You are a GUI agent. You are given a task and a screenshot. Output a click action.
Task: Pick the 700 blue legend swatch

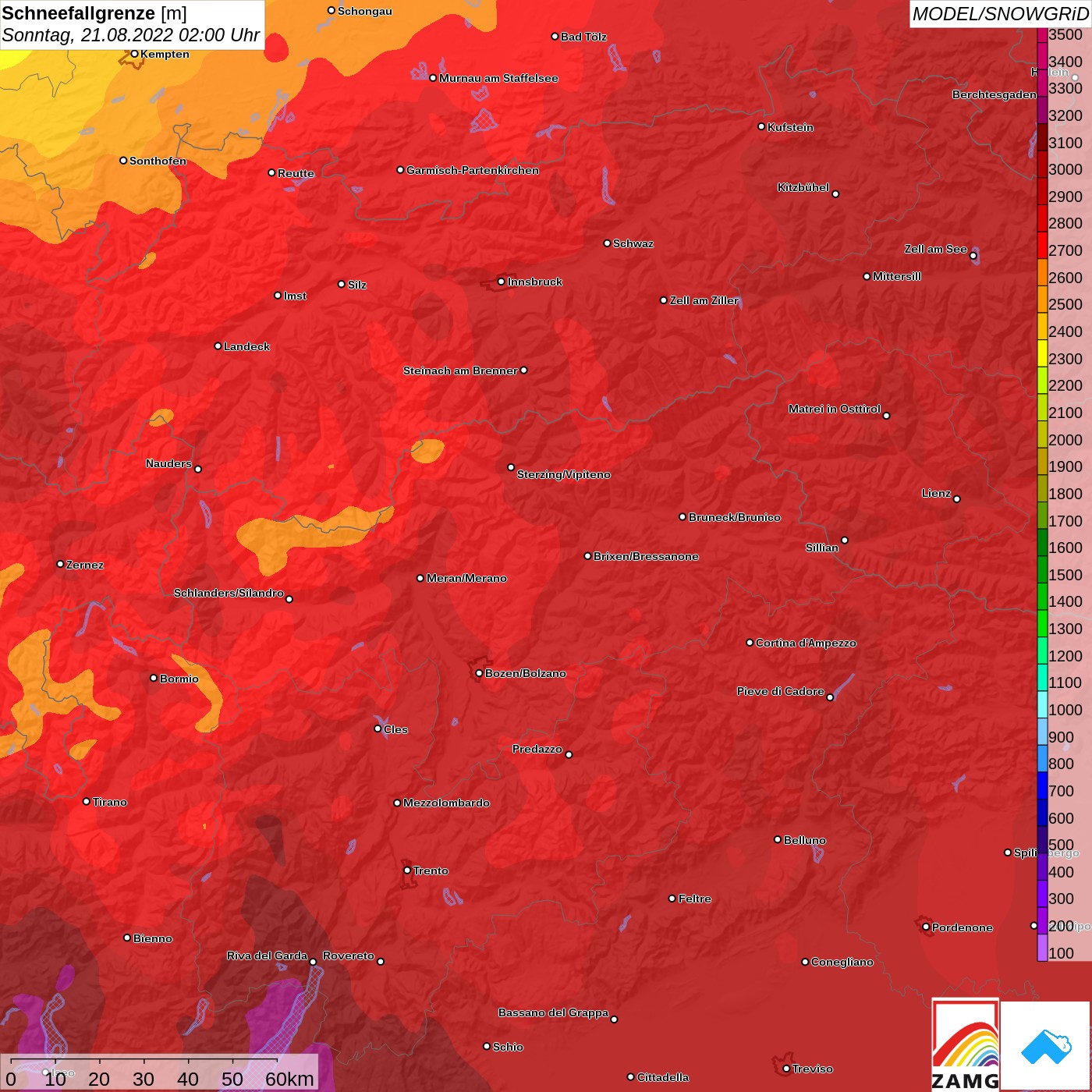tap(1042, 785)
